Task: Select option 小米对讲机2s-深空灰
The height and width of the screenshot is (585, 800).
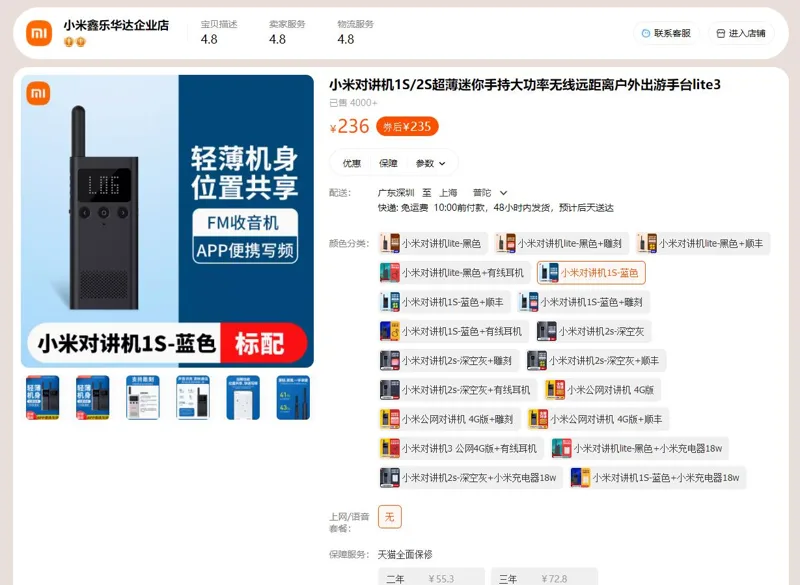Action: tap(593, 331)
